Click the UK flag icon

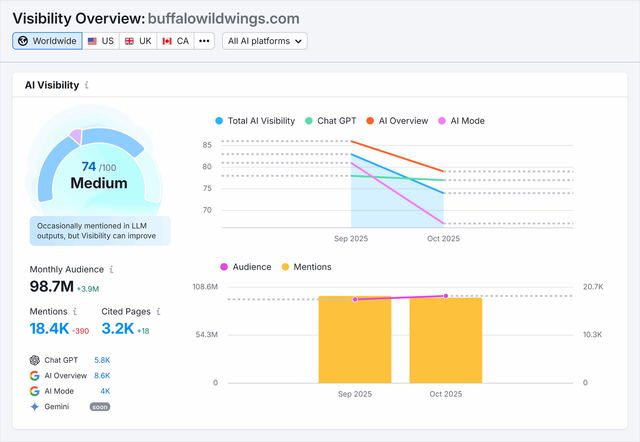129,41
